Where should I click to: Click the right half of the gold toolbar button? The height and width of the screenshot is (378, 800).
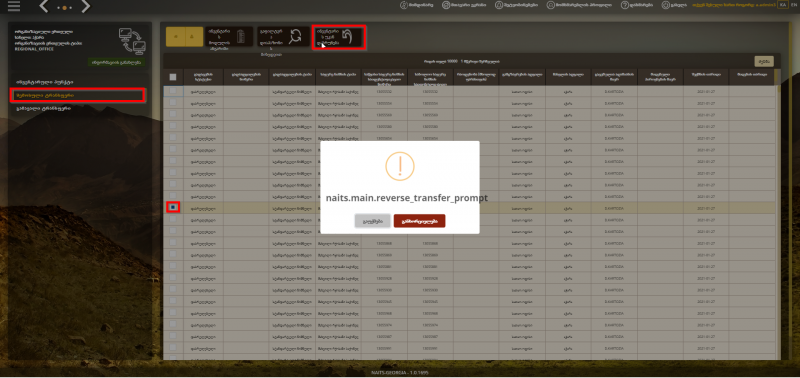point(194,37)
